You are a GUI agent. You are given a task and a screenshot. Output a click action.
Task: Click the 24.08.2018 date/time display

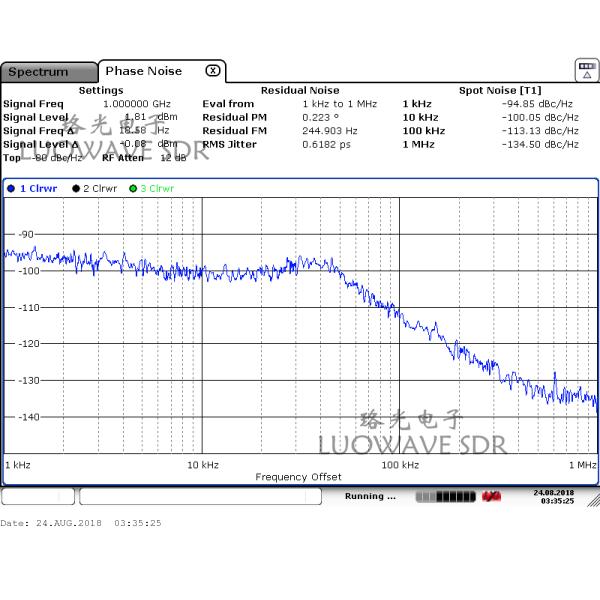point(554,497)
